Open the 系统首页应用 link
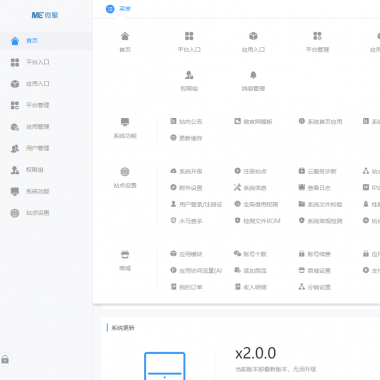The width and height of the screenshot is (380, 380). pyautogui.click(x=320, y=121)
